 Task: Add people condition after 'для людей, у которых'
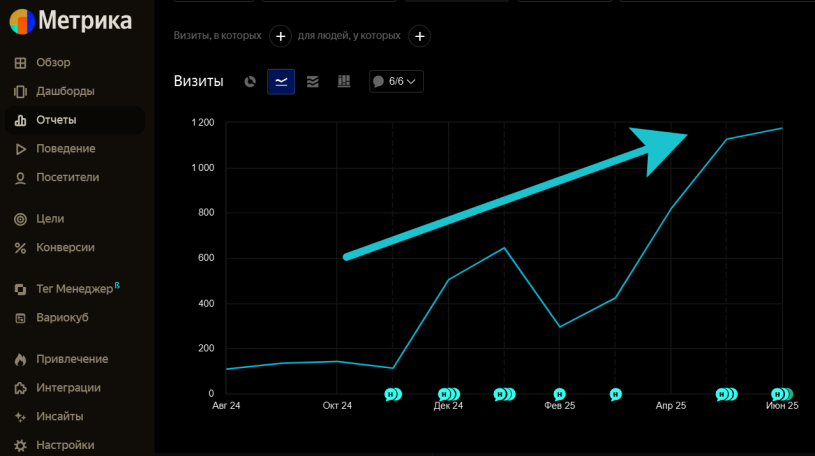point(421,36)
